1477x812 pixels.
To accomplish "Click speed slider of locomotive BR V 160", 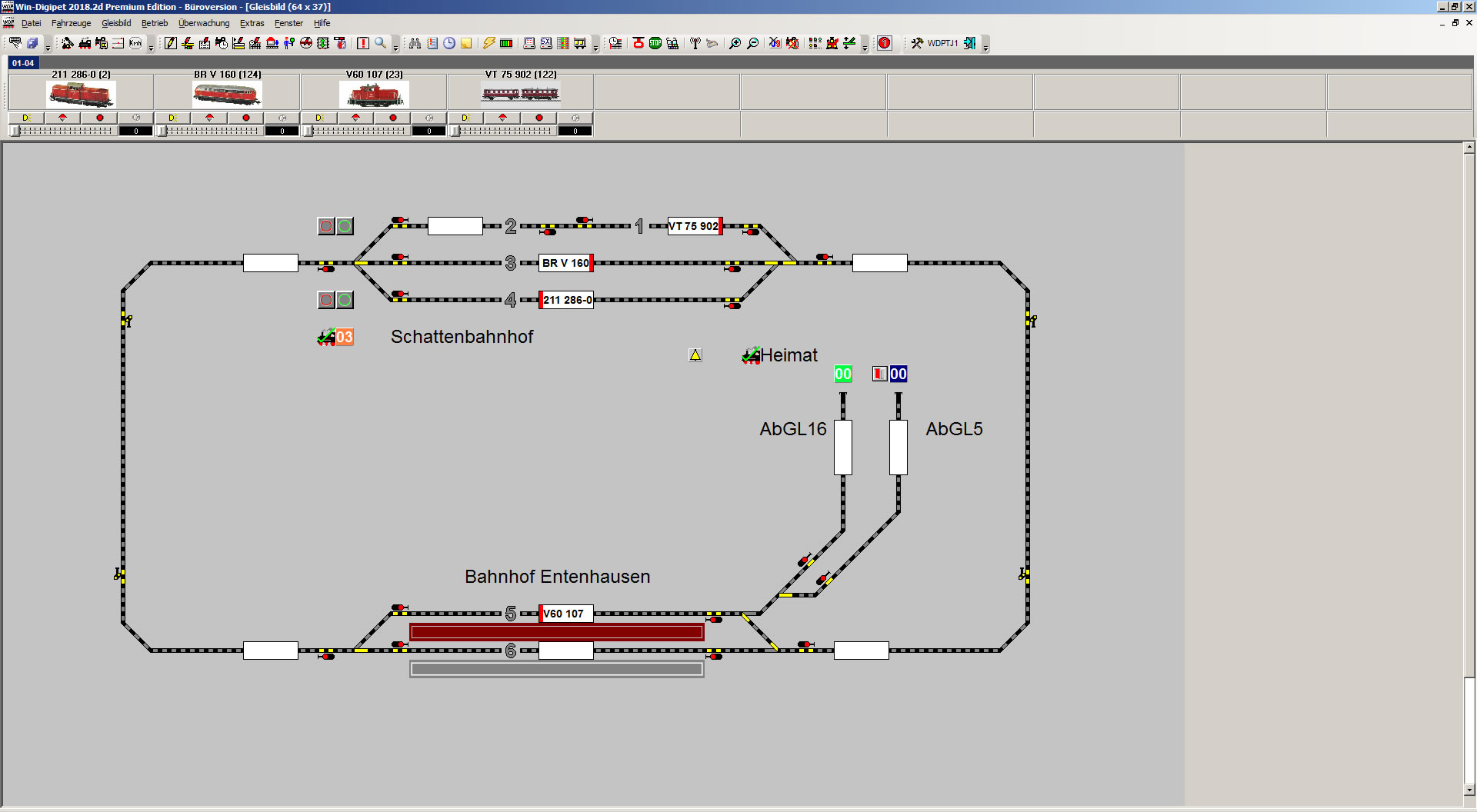I will 208,131.
